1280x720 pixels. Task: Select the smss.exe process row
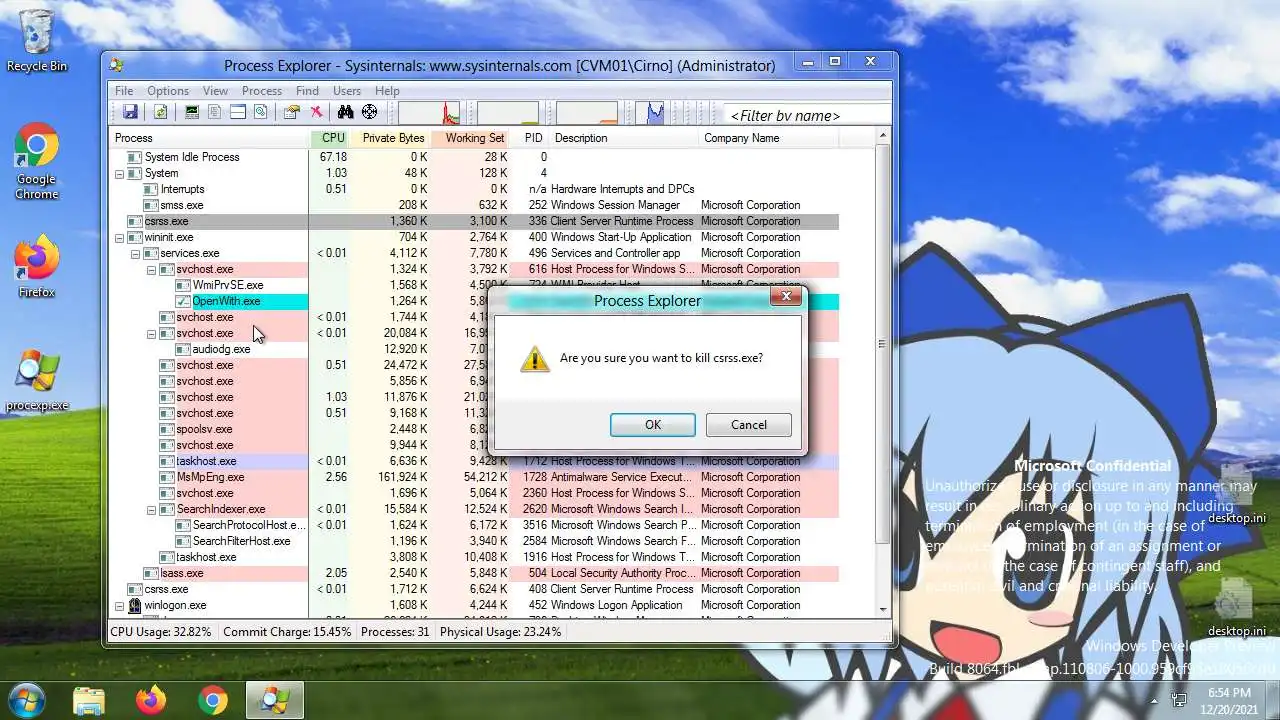click(474, 205)
